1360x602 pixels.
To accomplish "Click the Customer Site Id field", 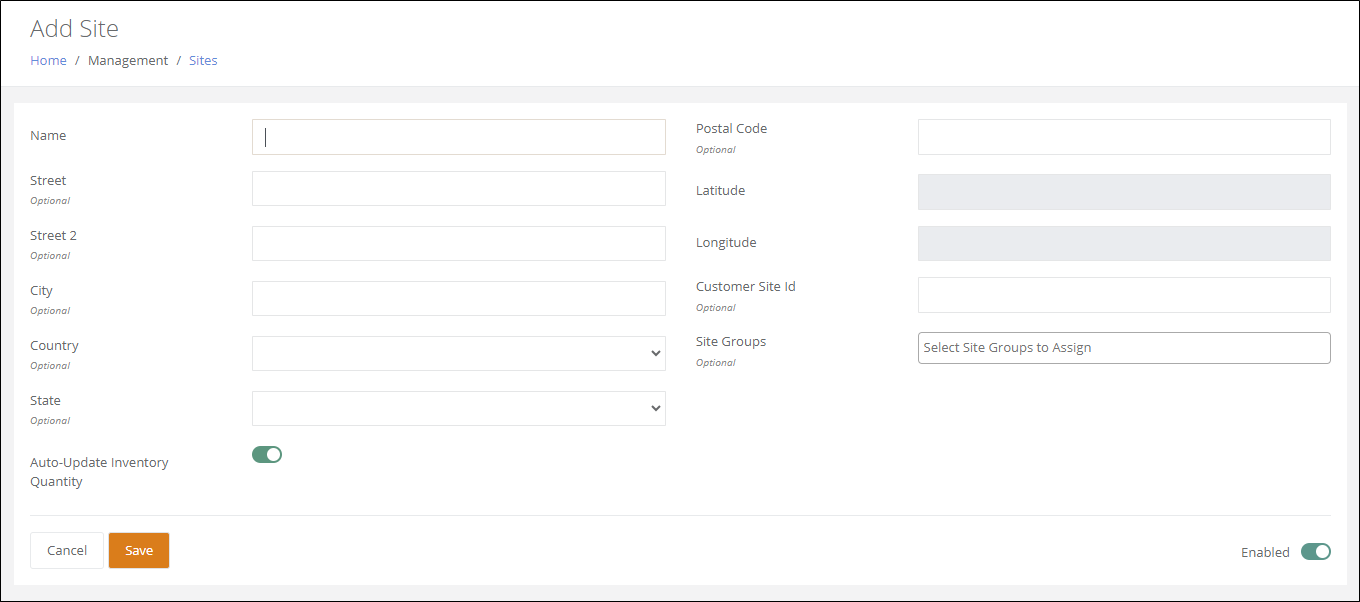I will click(x=1124, y=295).
